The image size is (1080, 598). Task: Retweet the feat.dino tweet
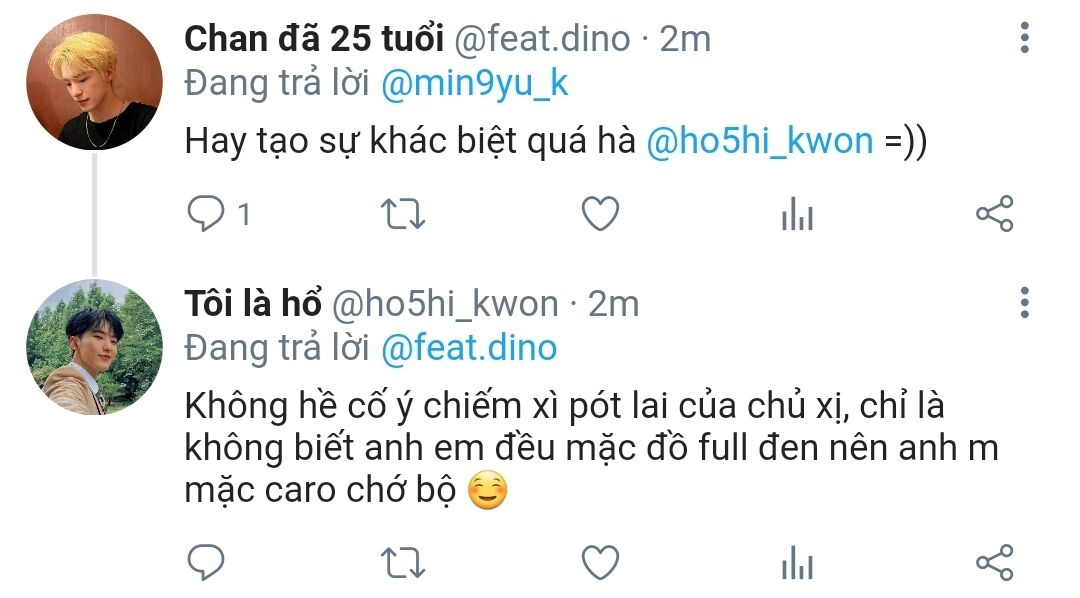(x=403, y=214)
